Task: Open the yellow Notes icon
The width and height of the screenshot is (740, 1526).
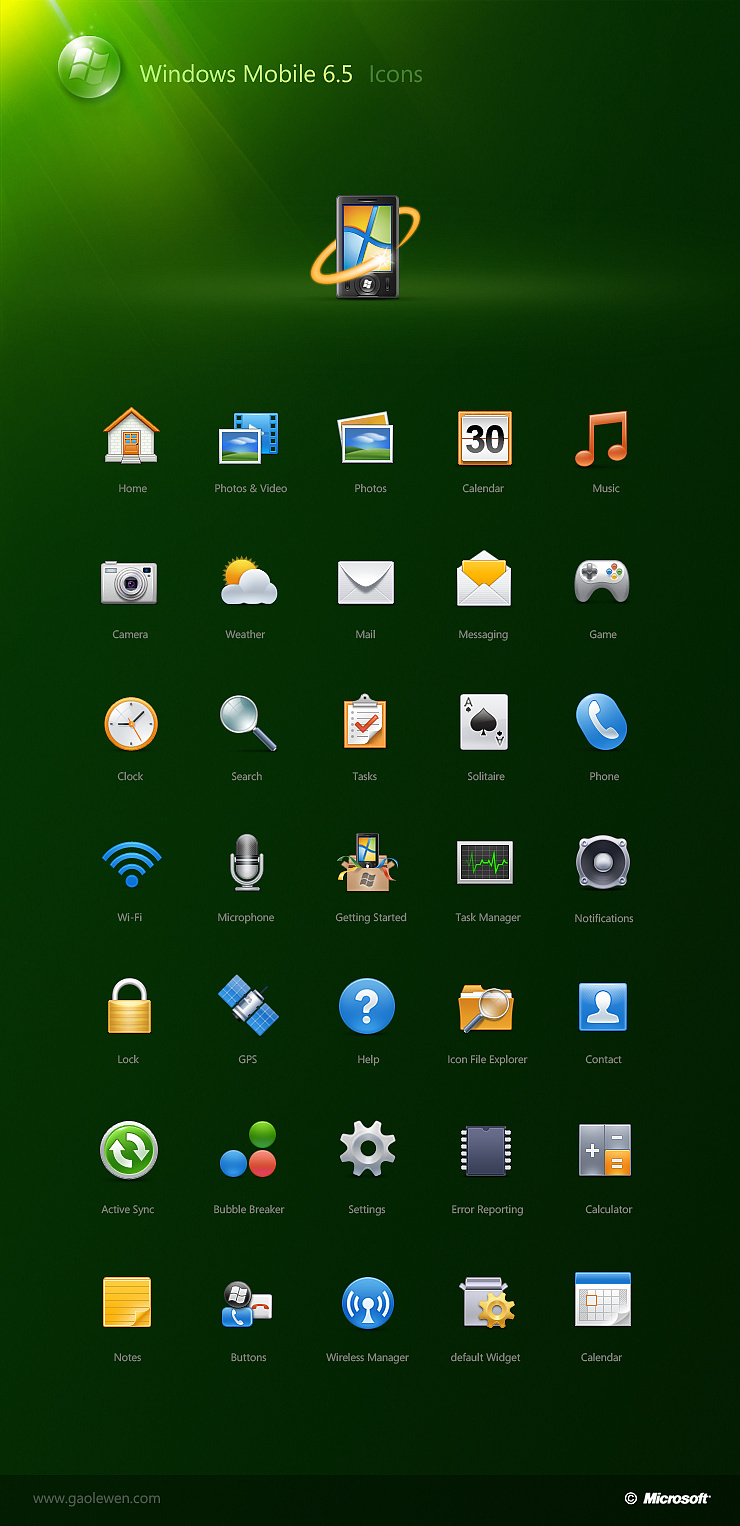Action: point(127,1302)
